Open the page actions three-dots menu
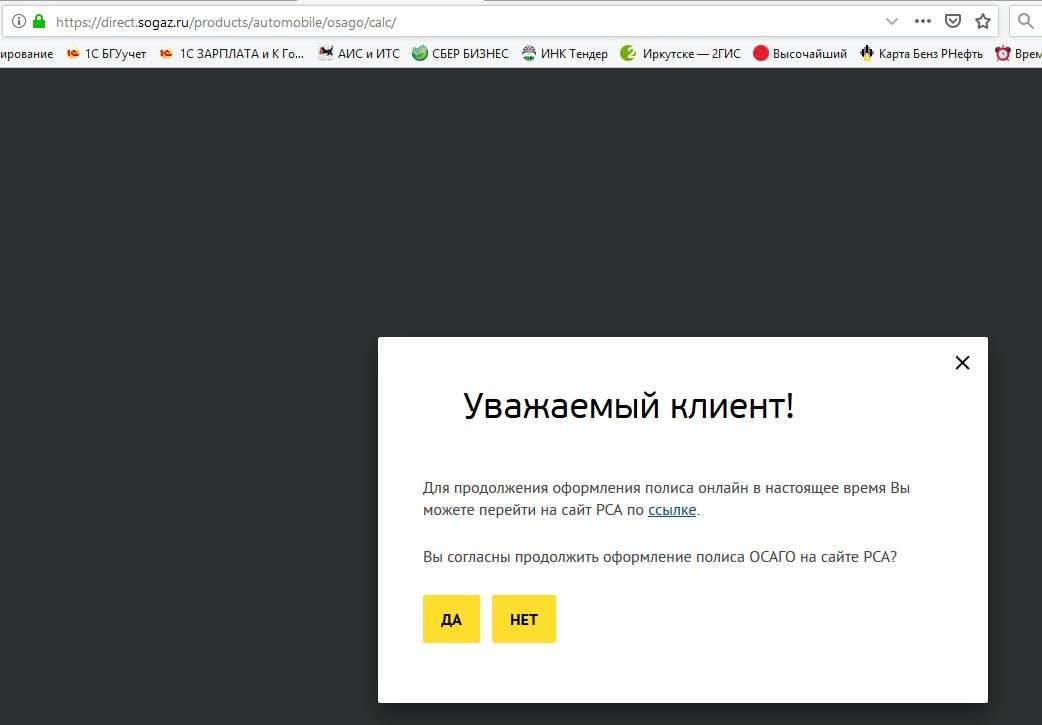1042x725 pixels. tap(923, 21)
